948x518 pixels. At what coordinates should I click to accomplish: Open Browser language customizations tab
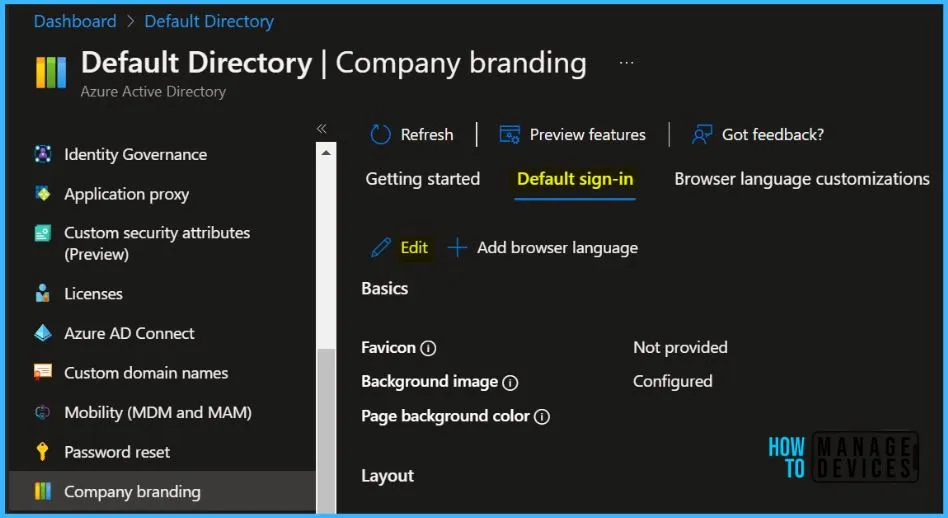point(802,179)
